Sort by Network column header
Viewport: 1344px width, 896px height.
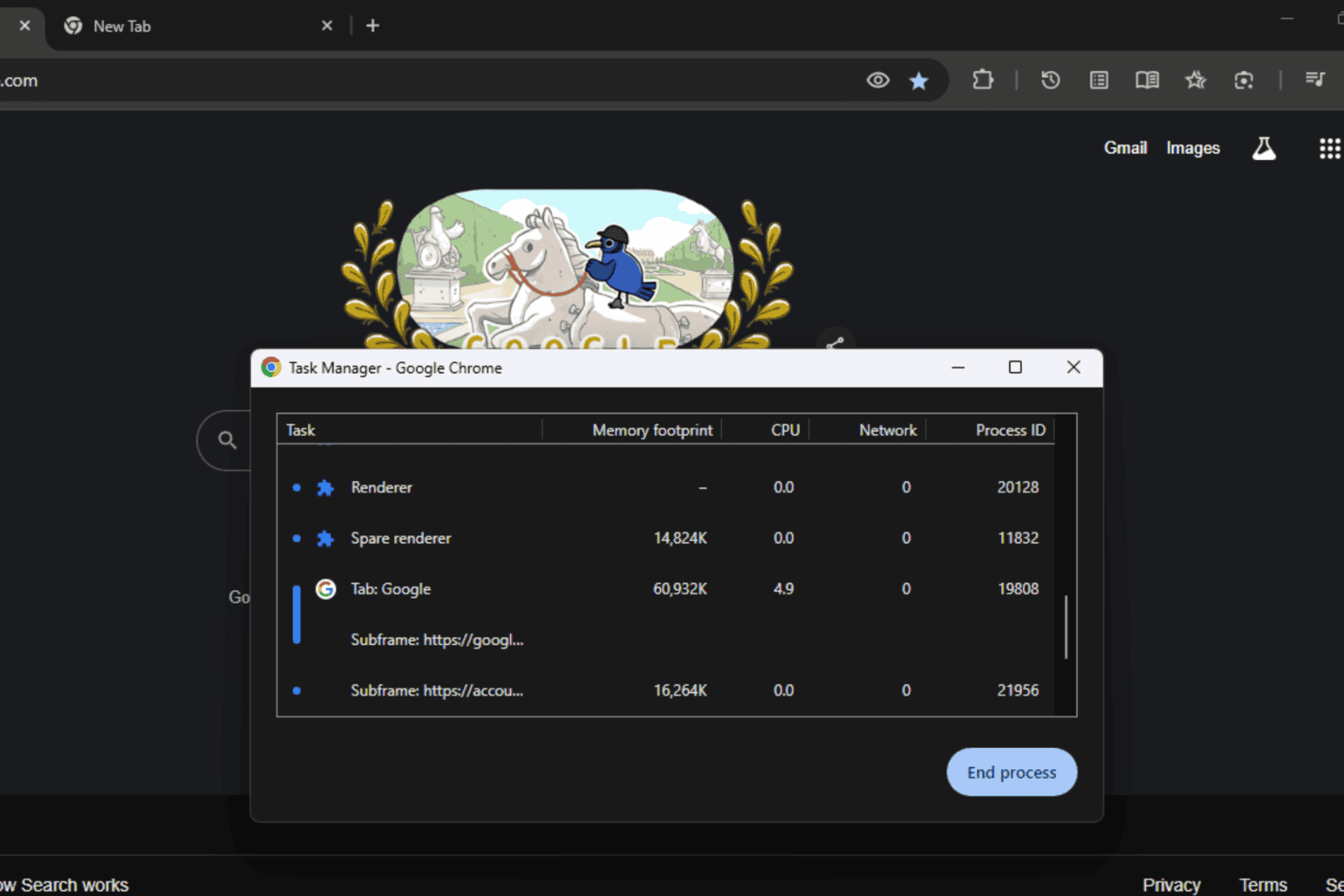pos(868,430)
